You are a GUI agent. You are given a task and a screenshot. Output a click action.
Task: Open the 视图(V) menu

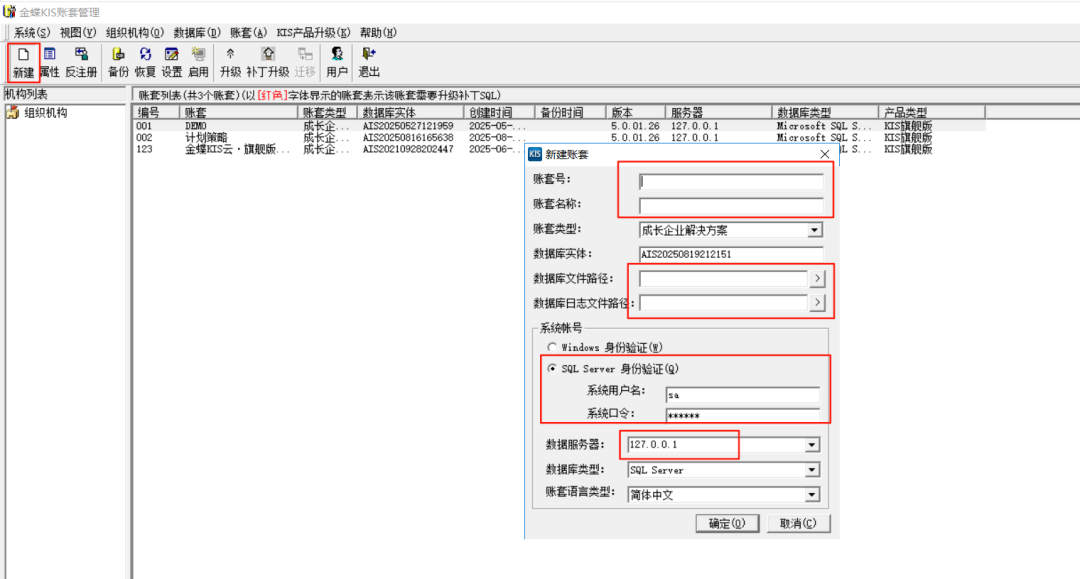pos(78,32)
